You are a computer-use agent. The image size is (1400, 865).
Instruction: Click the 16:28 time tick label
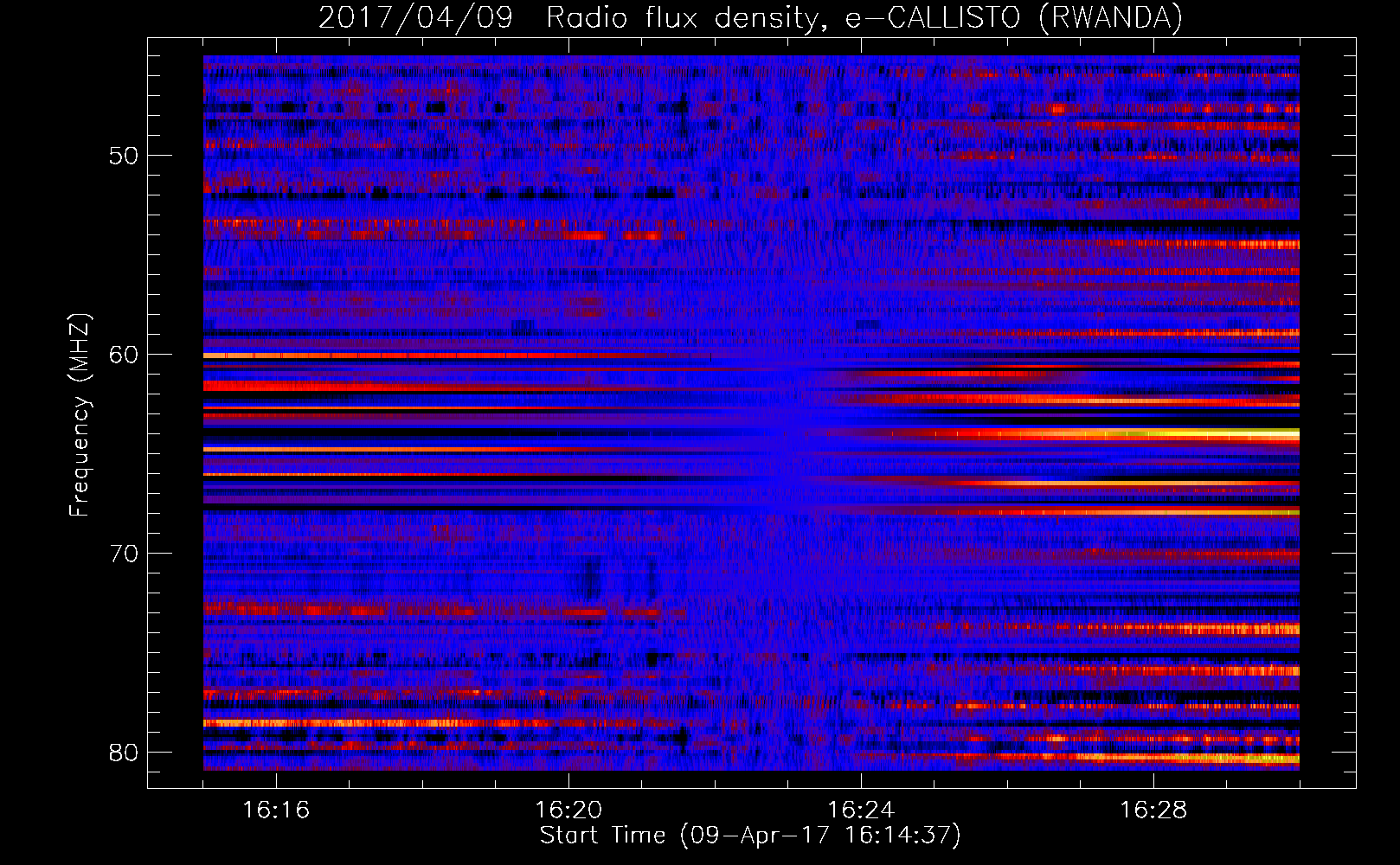tap(1153, 810)
